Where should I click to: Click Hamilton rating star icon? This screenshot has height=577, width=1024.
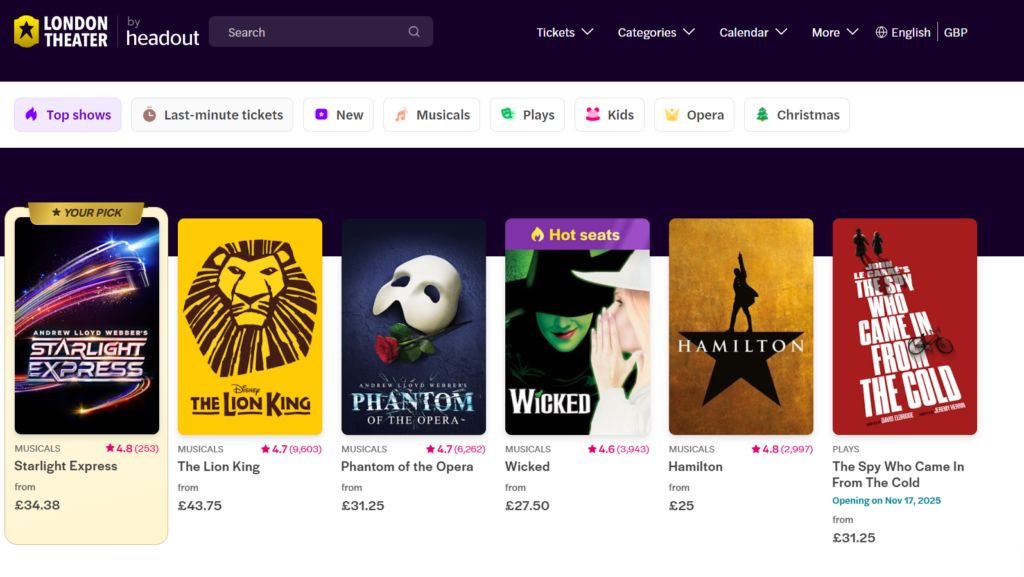point(756,449)
